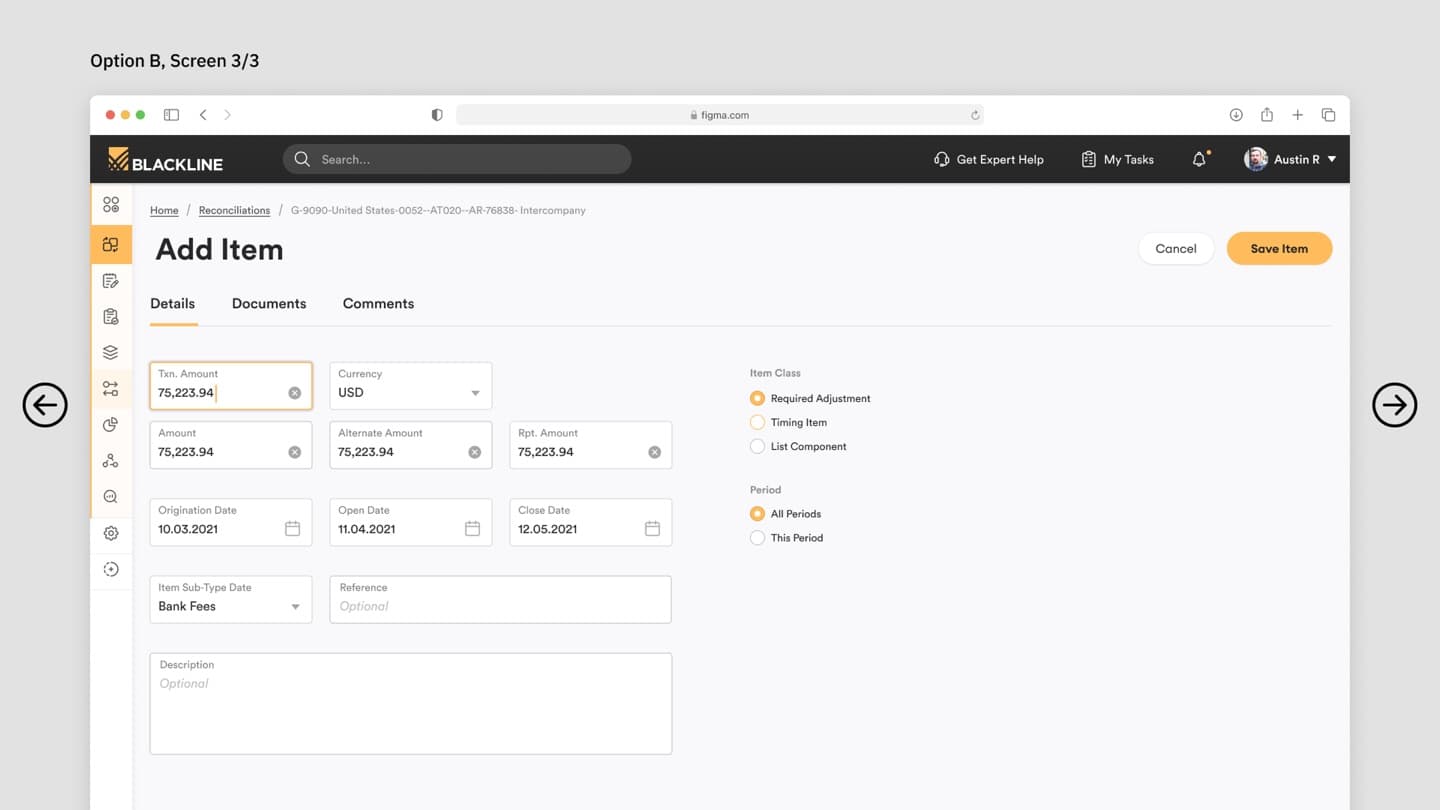The width and height of the screenshot is (1440, 810).
Task: Clear the Amount field with its X icon
Action: [295, 452]
